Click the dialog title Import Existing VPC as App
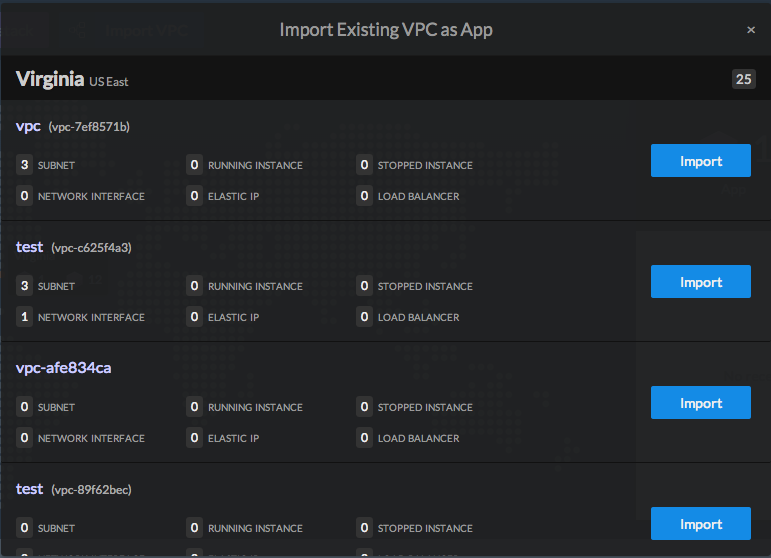Screen dimensions: 771x558 pos(386,30)
